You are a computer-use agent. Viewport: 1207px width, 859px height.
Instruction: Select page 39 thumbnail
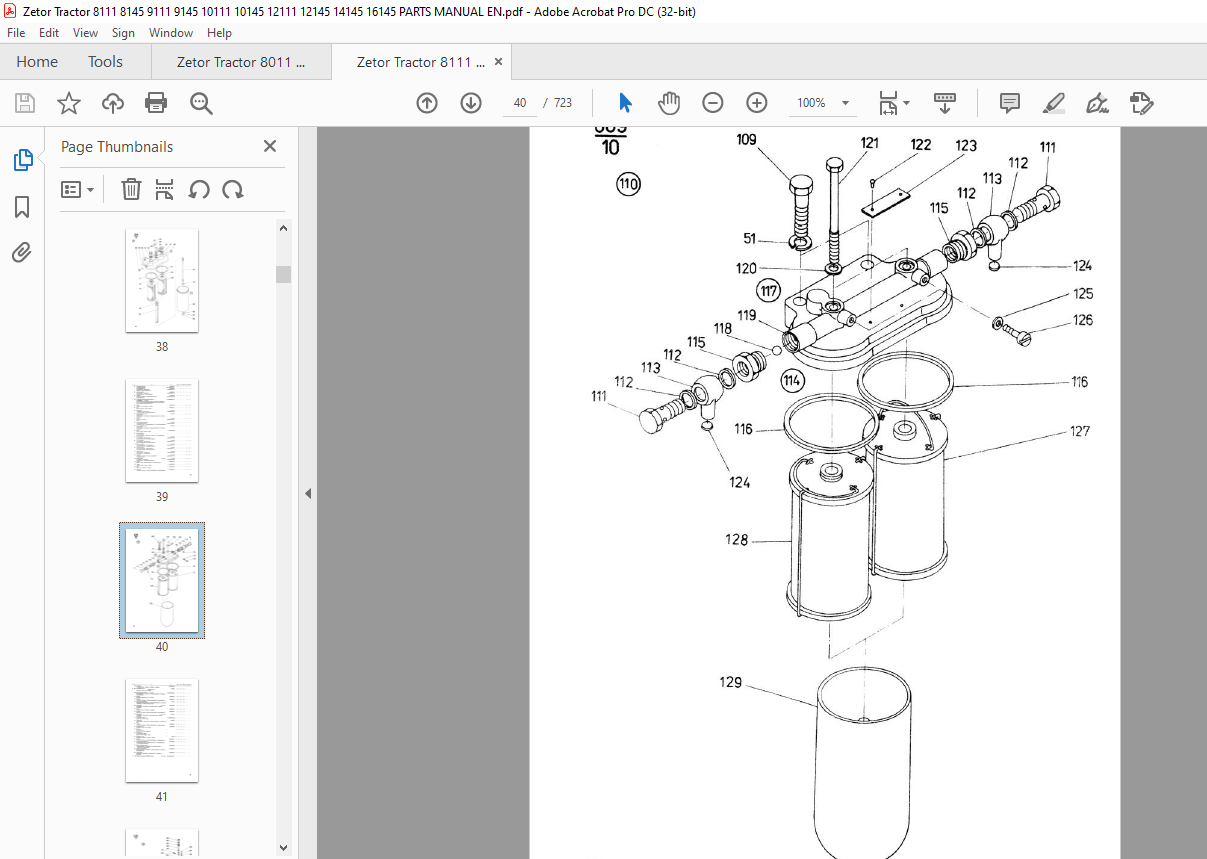coord(162,431)
